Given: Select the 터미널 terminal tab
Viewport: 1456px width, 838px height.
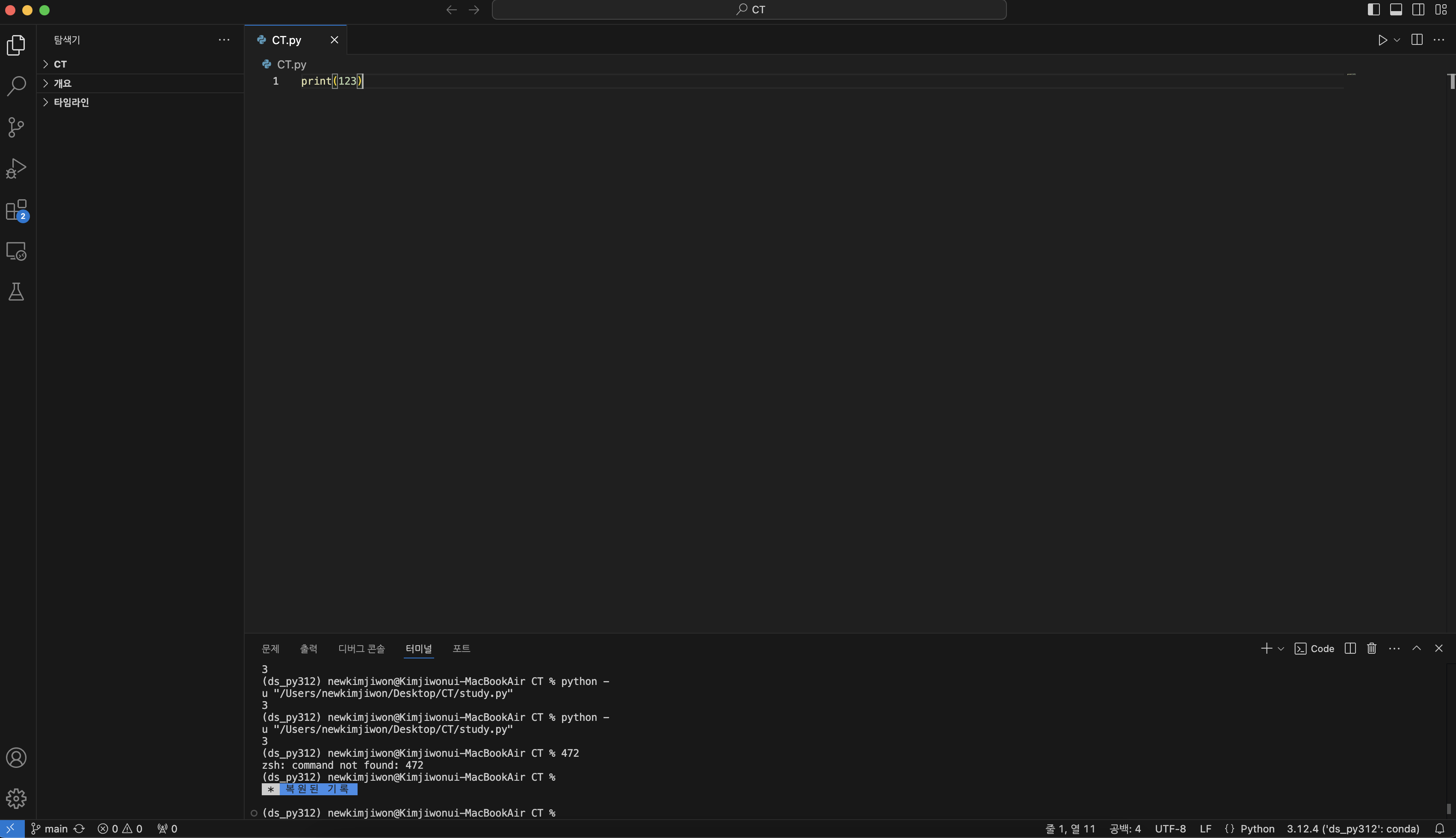Looking at the screenshot, I should click(419, 649).
